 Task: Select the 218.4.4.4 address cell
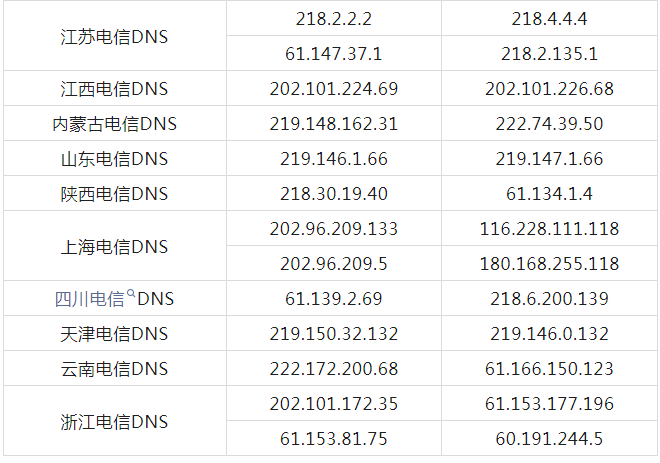(x=549, y=18)
